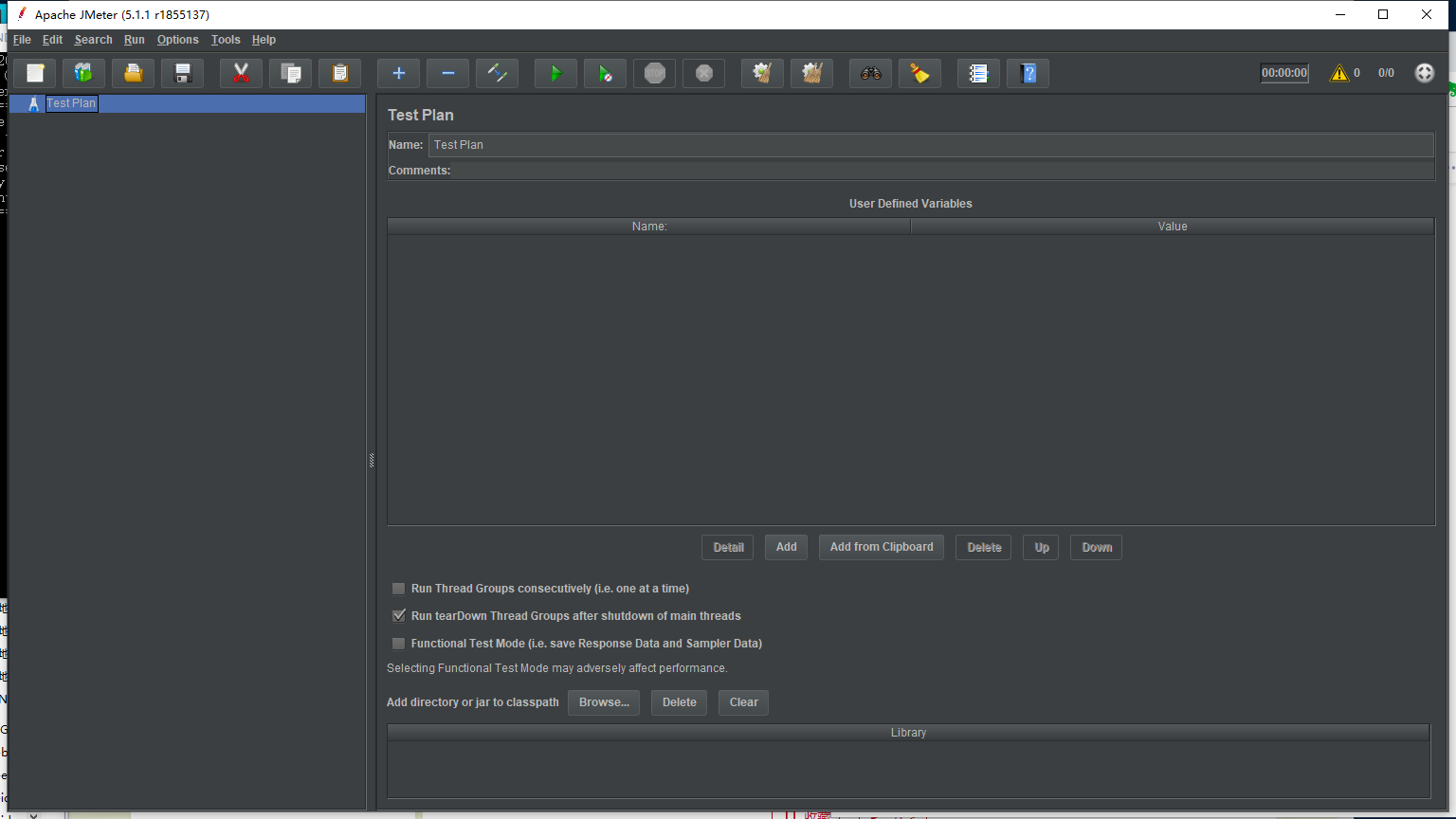This screenshot has width=1456, height=819.
Task: Collapse all nodes with the minus icon
Action: click(448, 73)
